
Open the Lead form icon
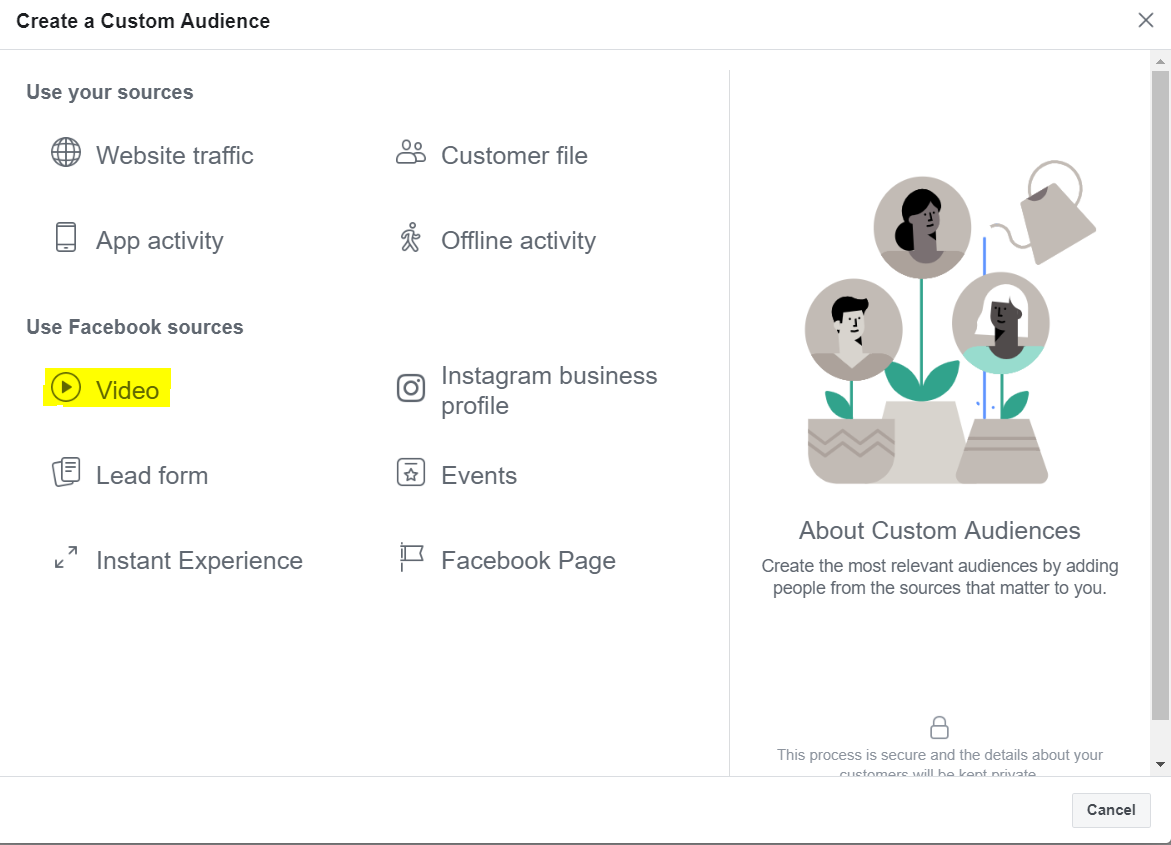point(66,473)
